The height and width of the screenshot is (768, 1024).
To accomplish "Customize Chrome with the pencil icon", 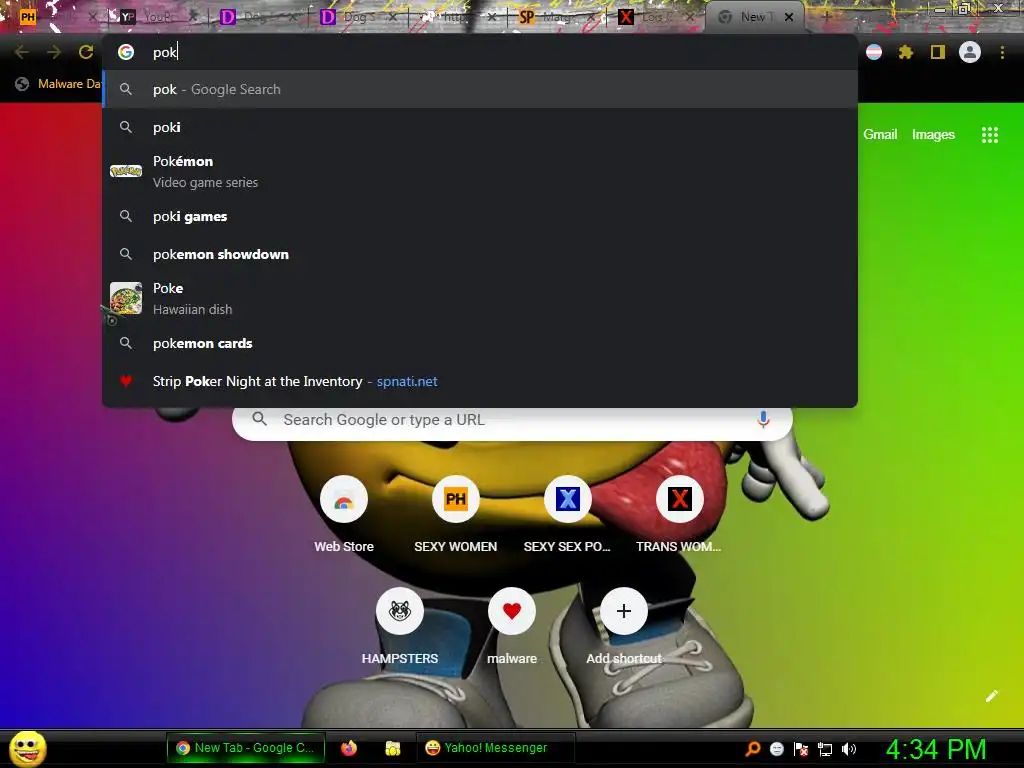I will click(x=991, y=696).
